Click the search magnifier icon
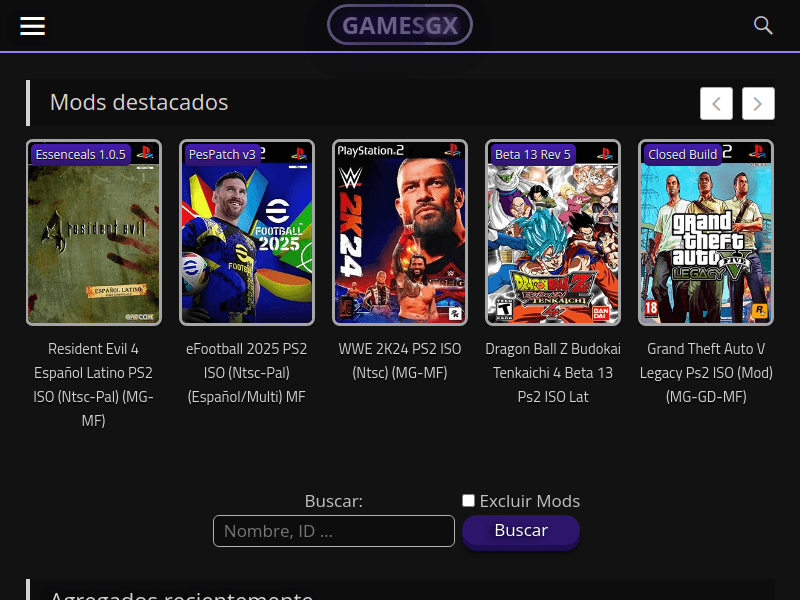Image resolution: width=800 pixels, height=600 pixels. (764, 26)
